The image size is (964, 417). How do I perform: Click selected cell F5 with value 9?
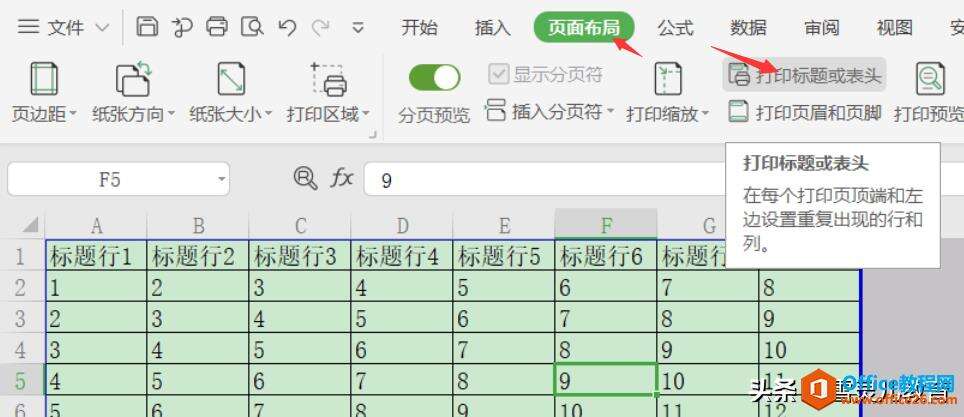(606, 379)
